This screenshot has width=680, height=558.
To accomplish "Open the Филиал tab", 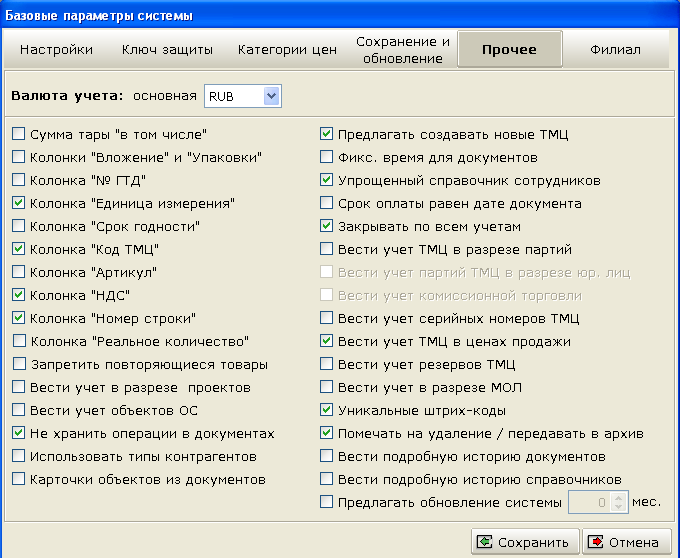I will [x=615, y=50].
